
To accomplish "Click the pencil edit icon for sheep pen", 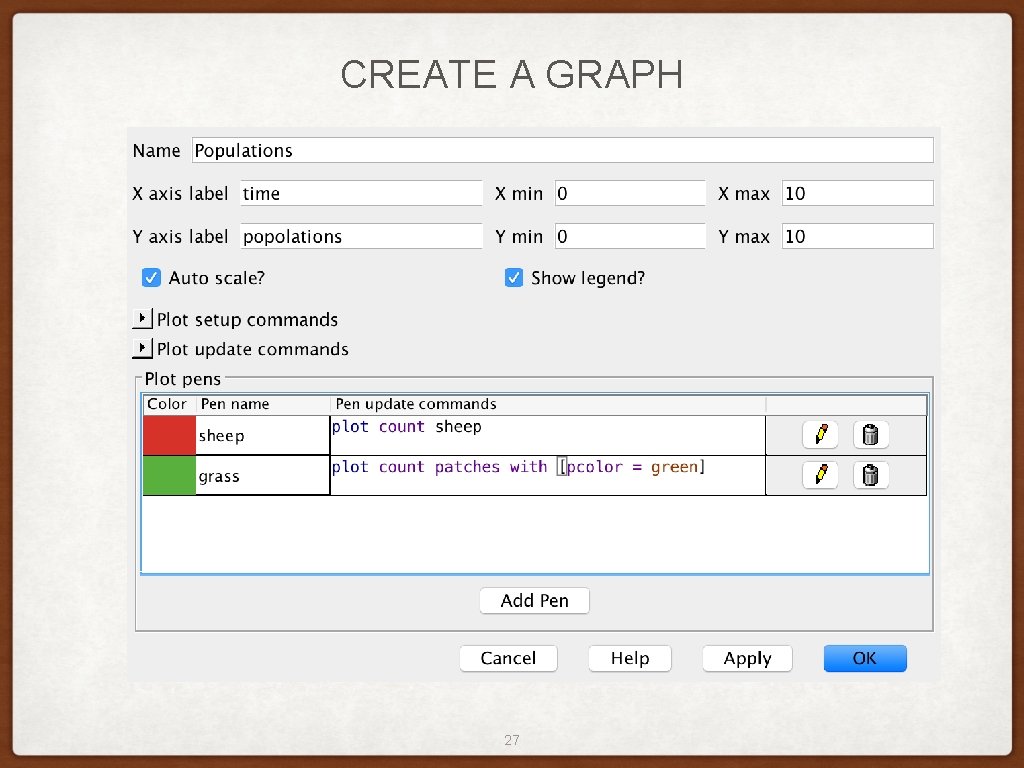I will point(820,434).
